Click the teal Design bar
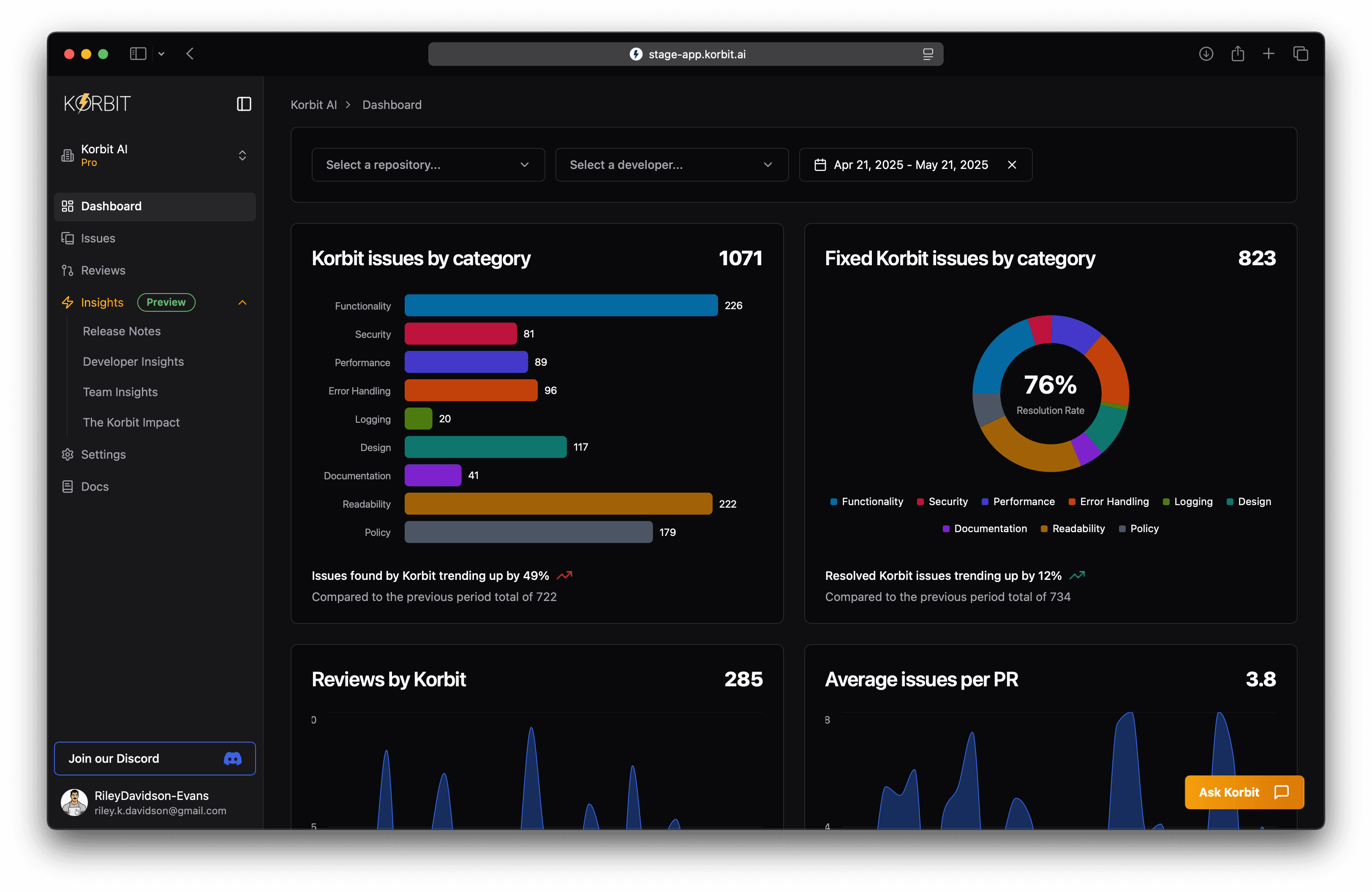1372x892 pixels. coord(485,447)
